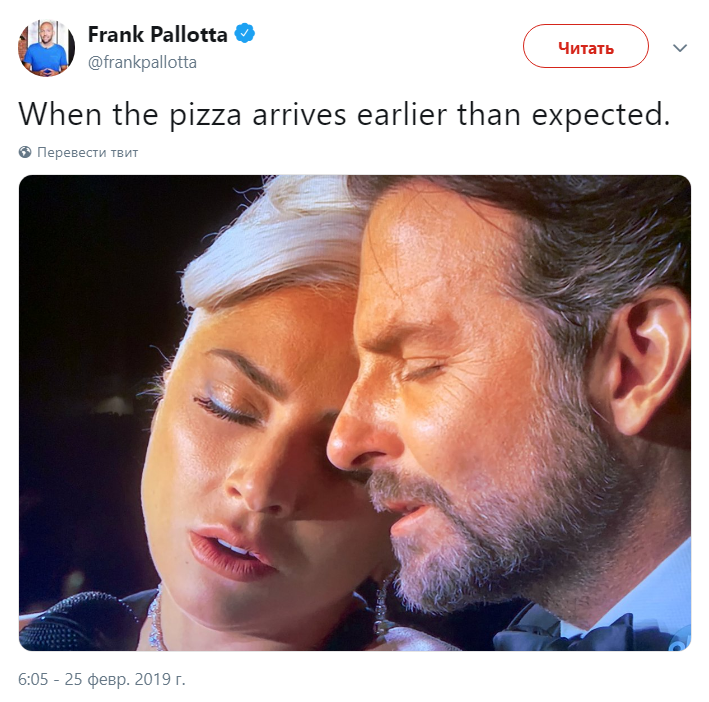Open the attached tweet photo

(x=354, y=413)
